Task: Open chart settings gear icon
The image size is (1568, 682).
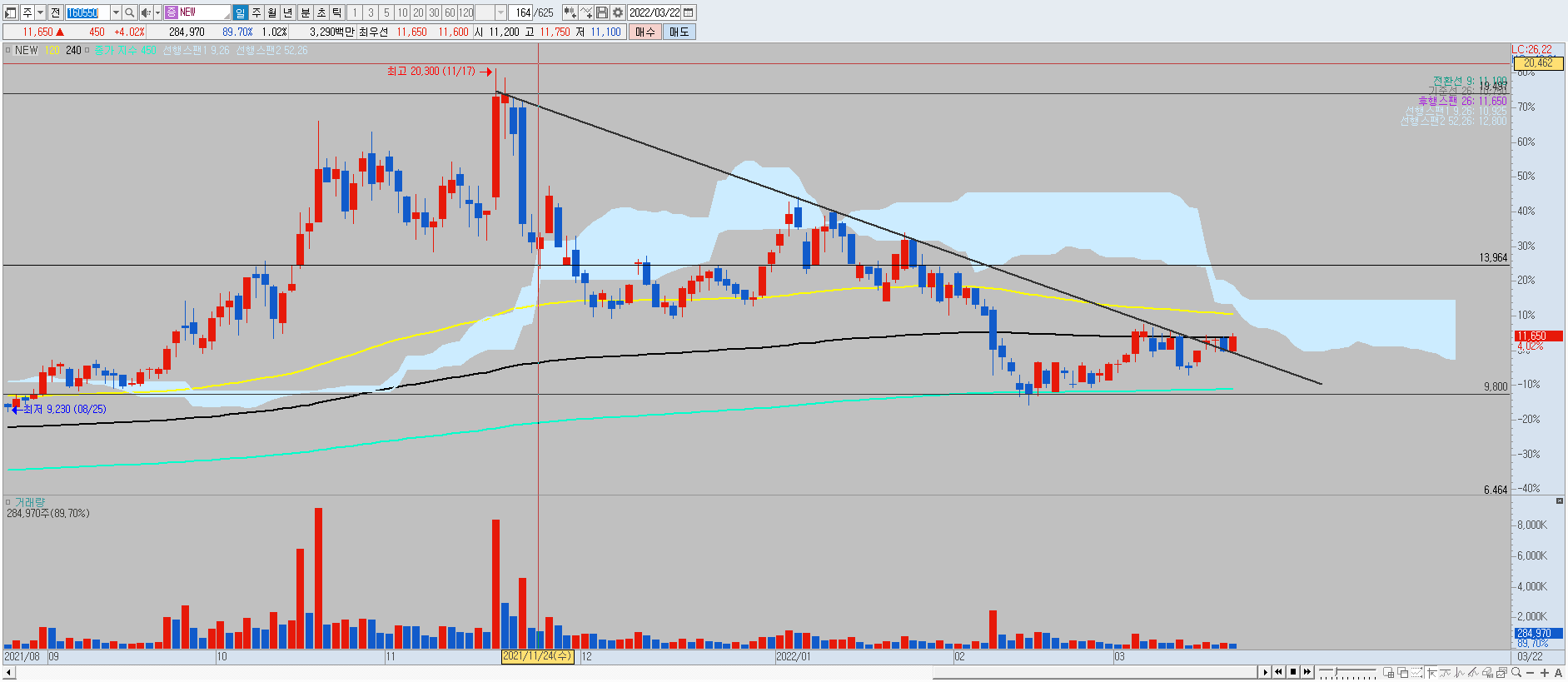Action: click(618, 12)
